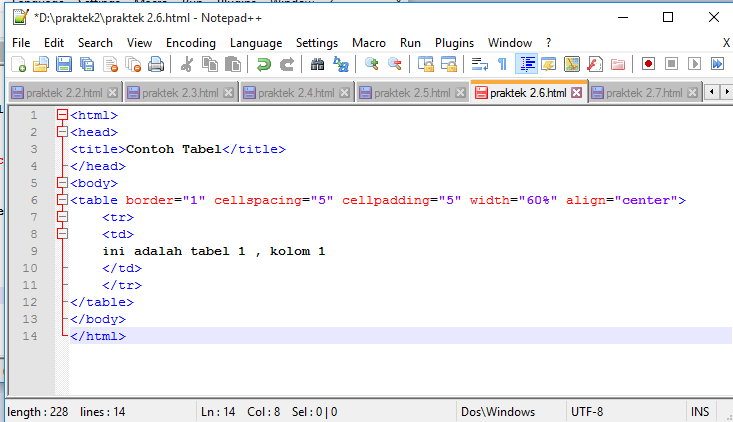733x422 pixels.
Task: Close all documents toolbar icon
Action: click(x=133, y=64)
